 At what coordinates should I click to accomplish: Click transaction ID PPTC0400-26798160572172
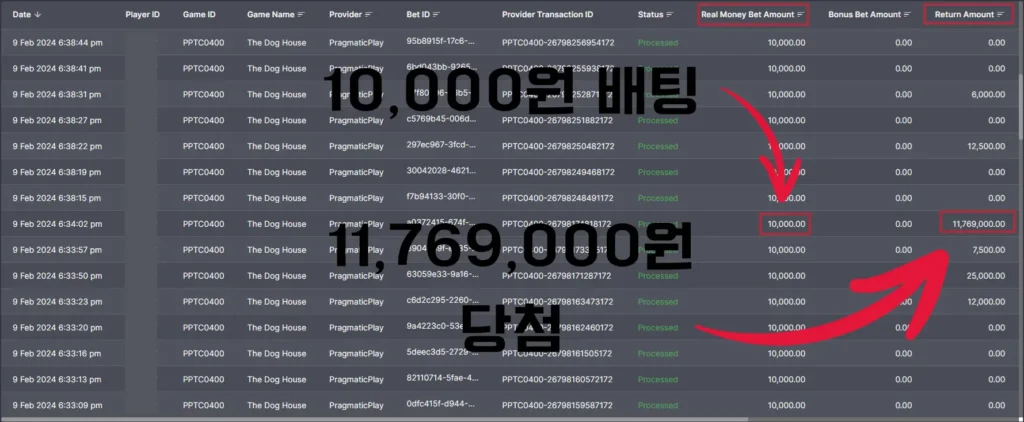coord(557,380)
